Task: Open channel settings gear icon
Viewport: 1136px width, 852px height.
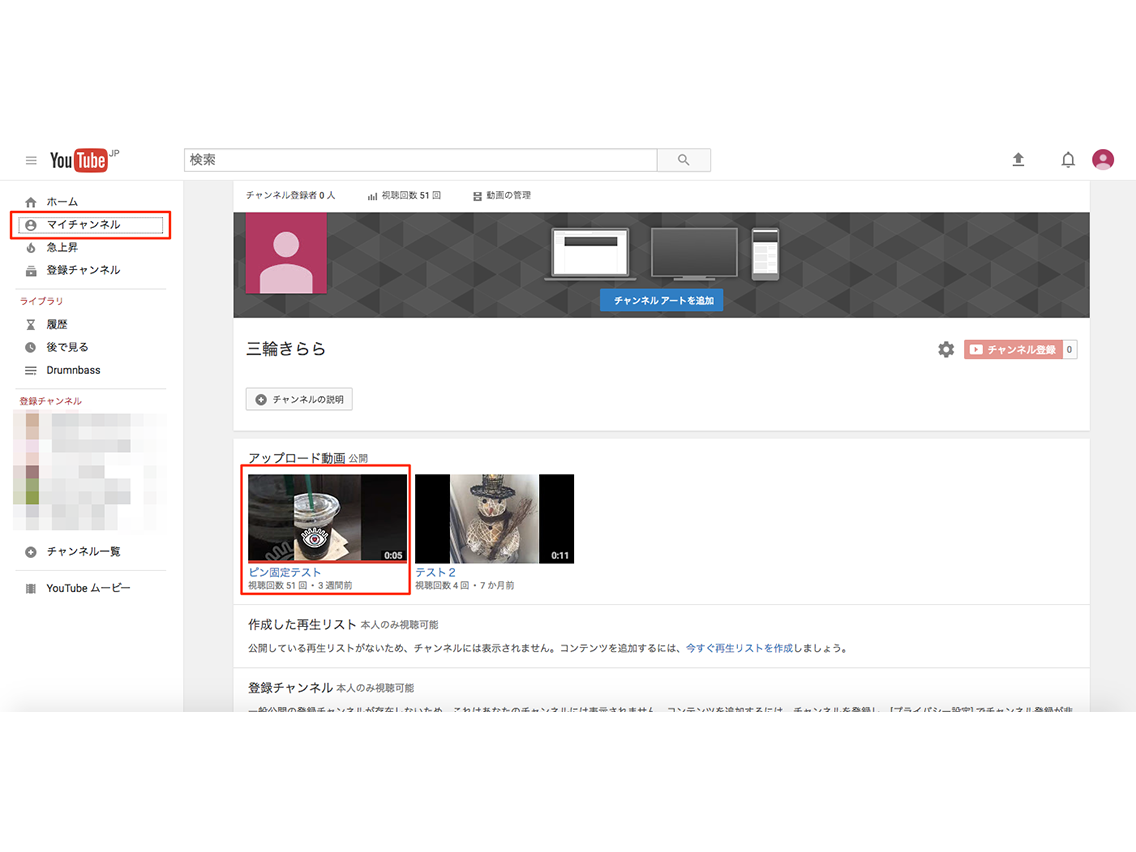Action: point(946,350)
